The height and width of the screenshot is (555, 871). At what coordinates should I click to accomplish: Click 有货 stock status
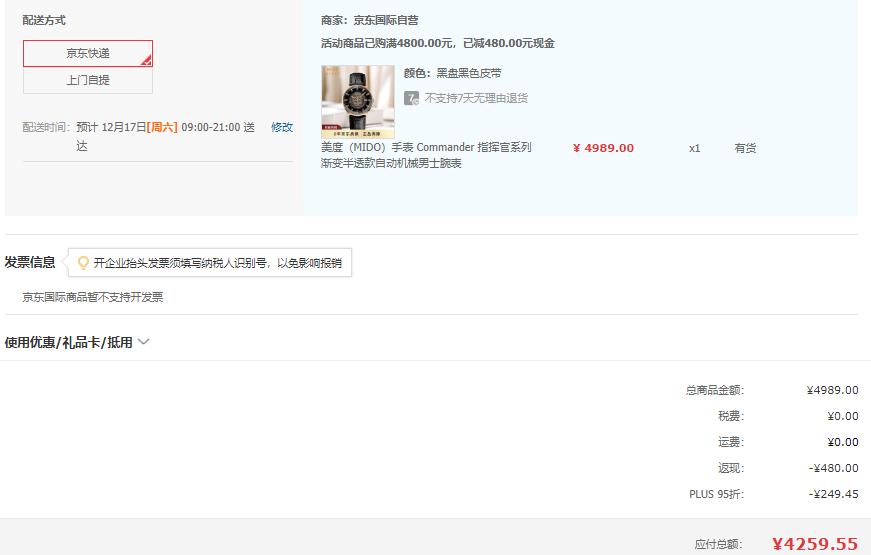pyautogui.click(x=745, y=148)
